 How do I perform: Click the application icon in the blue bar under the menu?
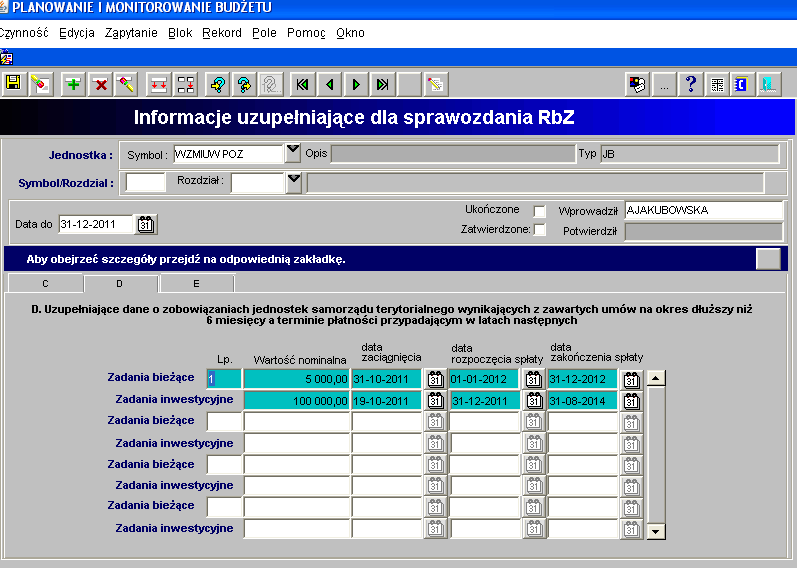point(6,57)
